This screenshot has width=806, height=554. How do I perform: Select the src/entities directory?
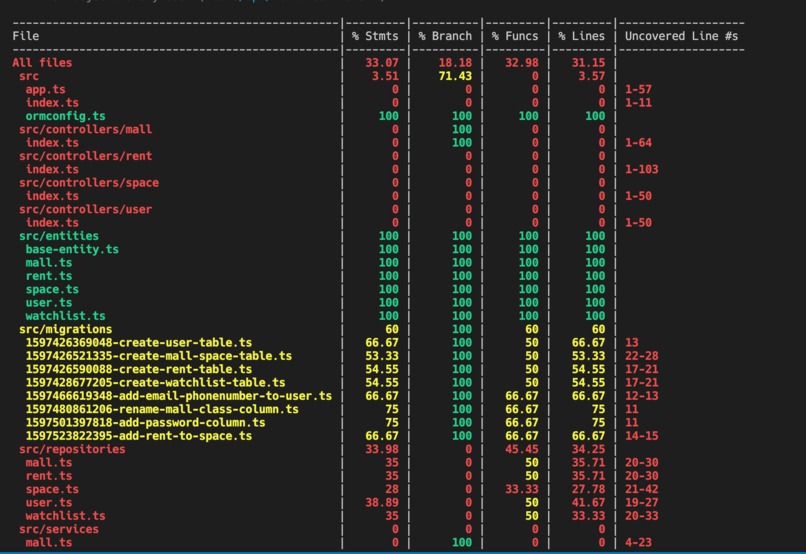coord(59,236)
